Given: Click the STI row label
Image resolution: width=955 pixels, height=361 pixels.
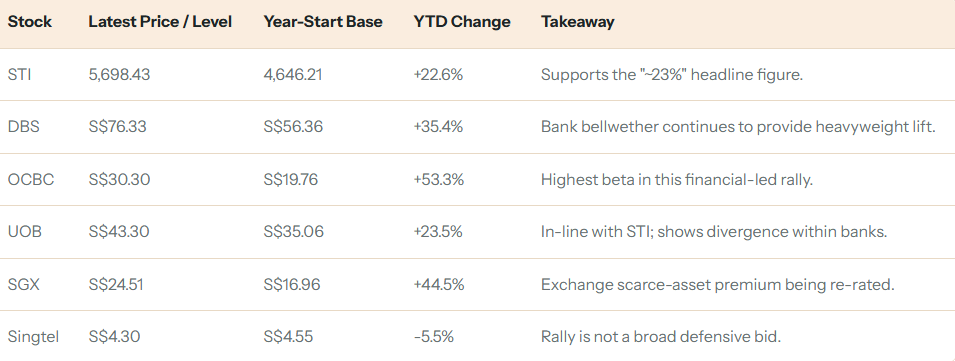Looking at the screenshot, I should click(18, 75).
